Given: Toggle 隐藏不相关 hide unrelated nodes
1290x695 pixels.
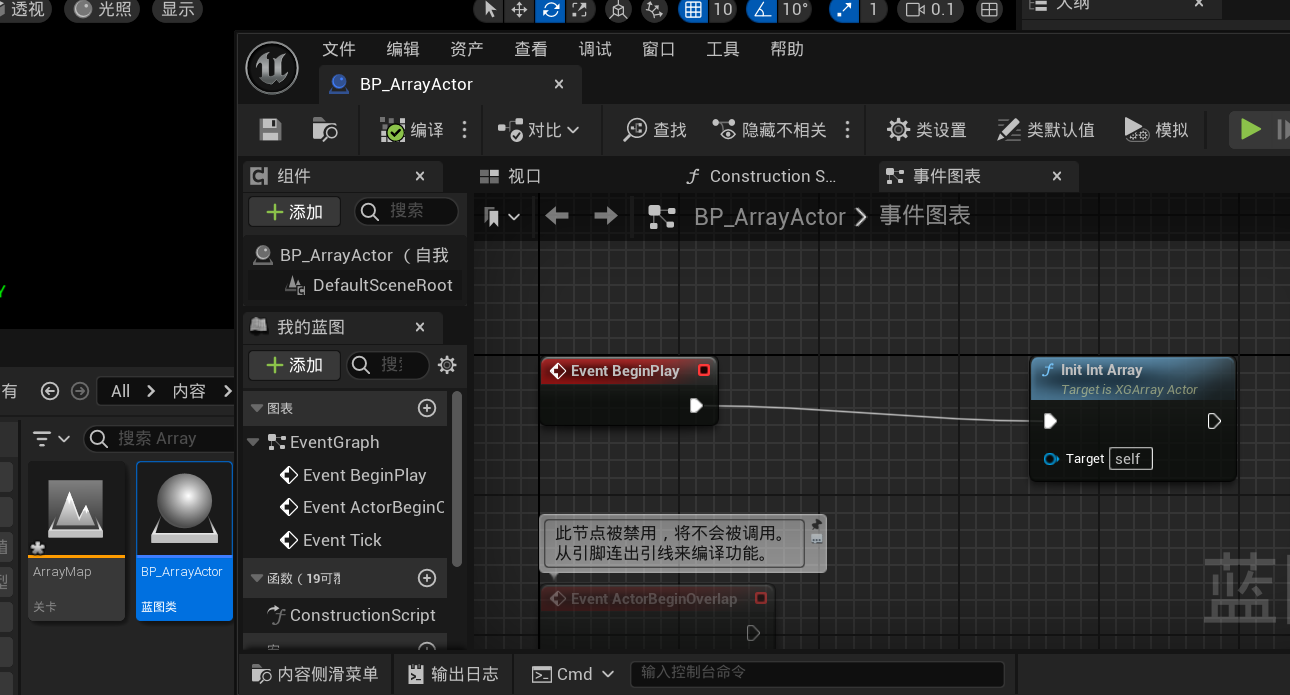Looking at the screenshot, I should [x=770, y=130].
